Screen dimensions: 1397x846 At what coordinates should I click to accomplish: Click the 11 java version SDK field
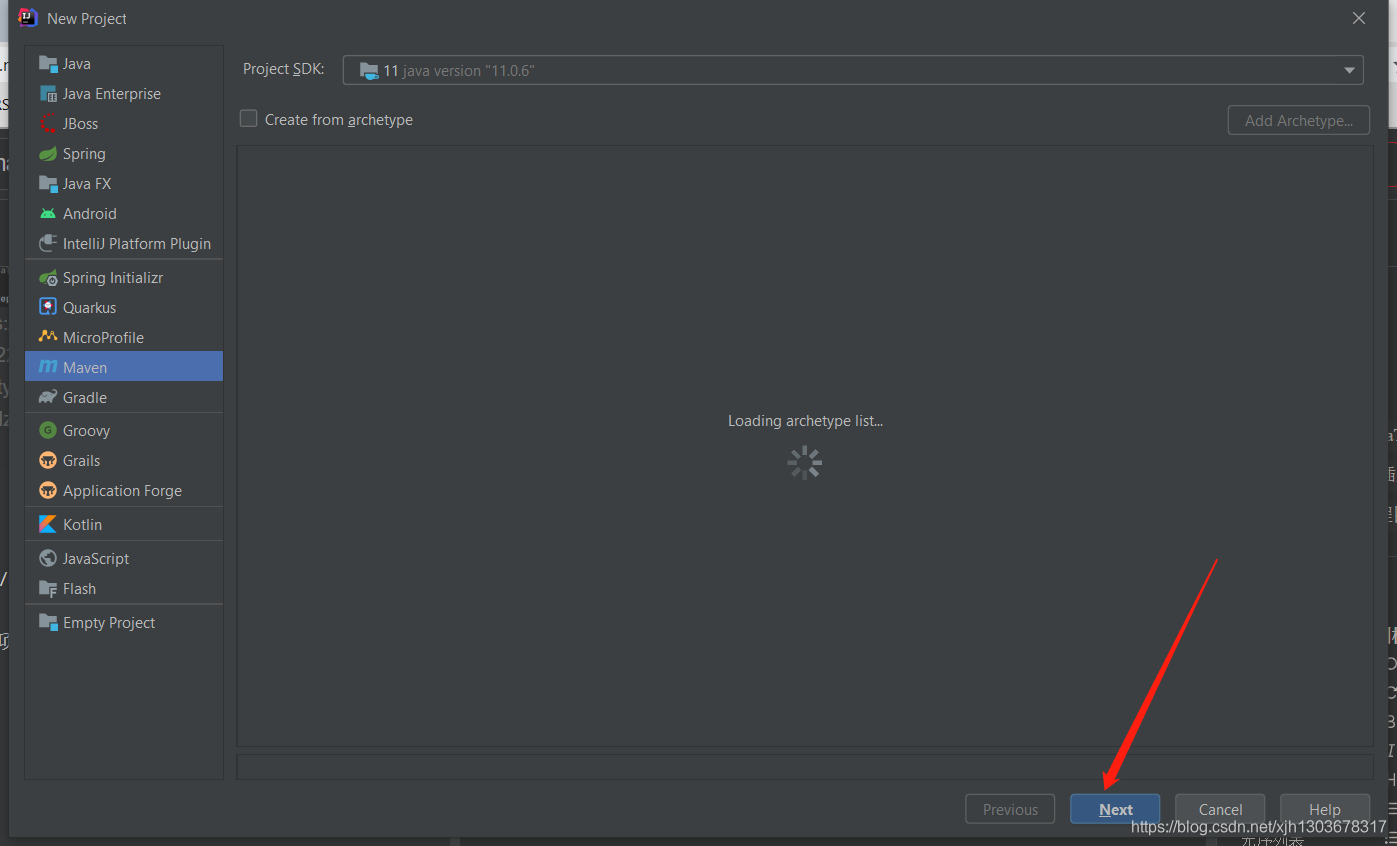click(853, 70)
